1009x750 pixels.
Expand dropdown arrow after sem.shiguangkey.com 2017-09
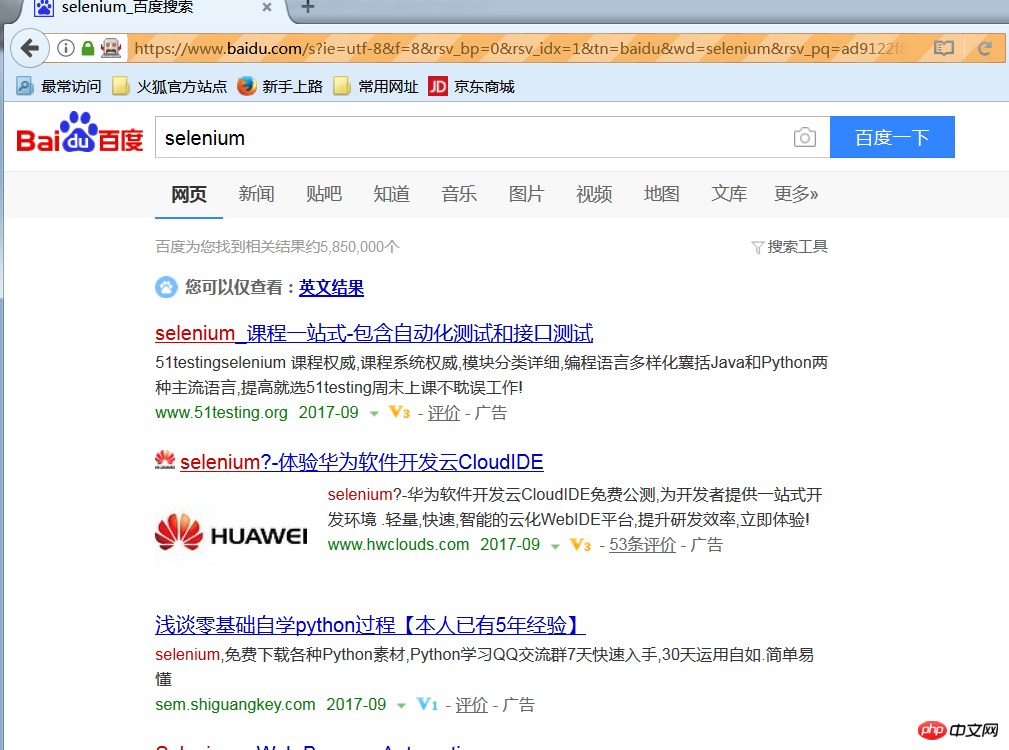[402, 706]
